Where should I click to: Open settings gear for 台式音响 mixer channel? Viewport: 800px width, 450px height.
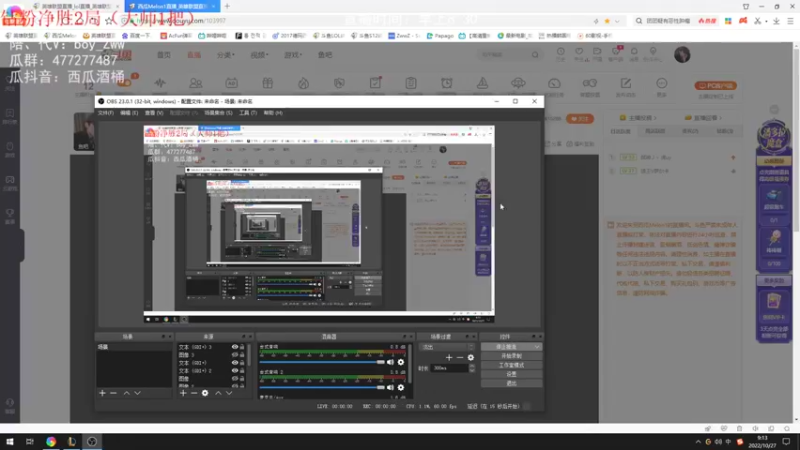tap(401, 362)
